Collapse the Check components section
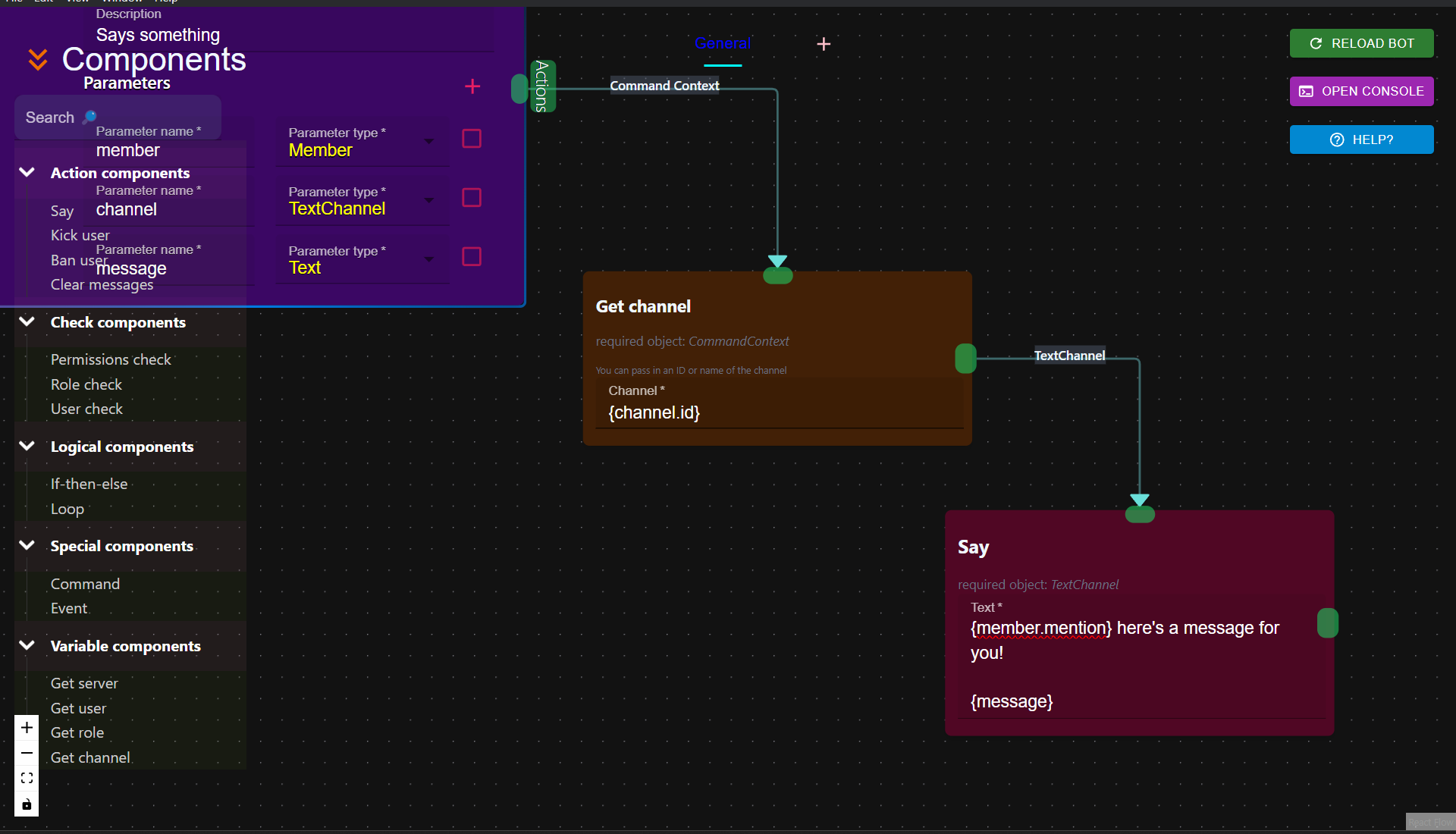This screenshot has height=834, width=1456. tap(27, 322)
